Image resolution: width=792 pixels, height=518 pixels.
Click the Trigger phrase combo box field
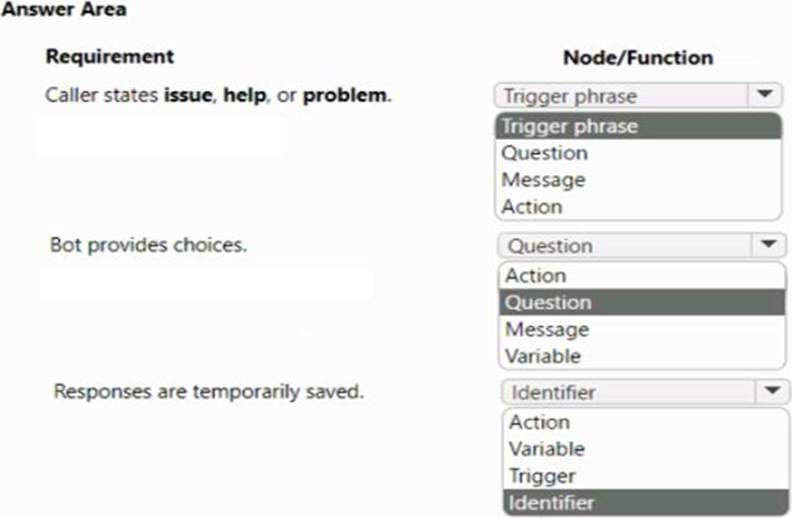coord(620,96)
